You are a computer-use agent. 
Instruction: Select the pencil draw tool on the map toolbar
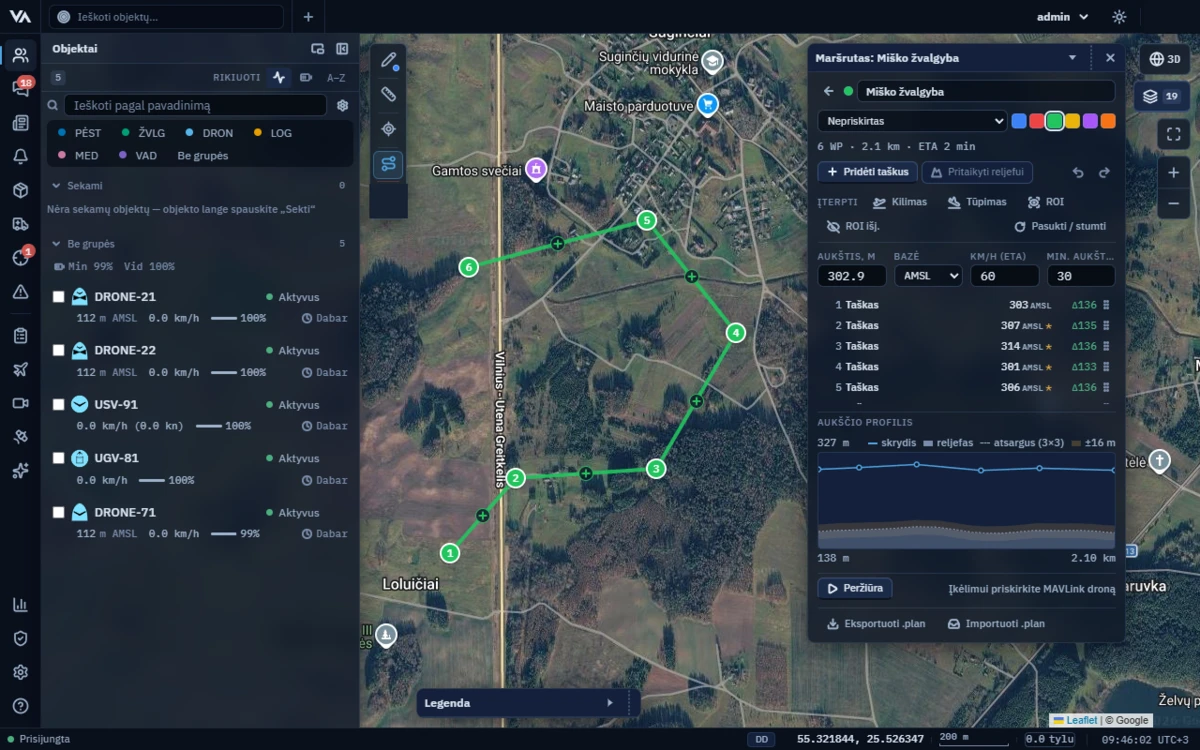[x=389, y=60]
